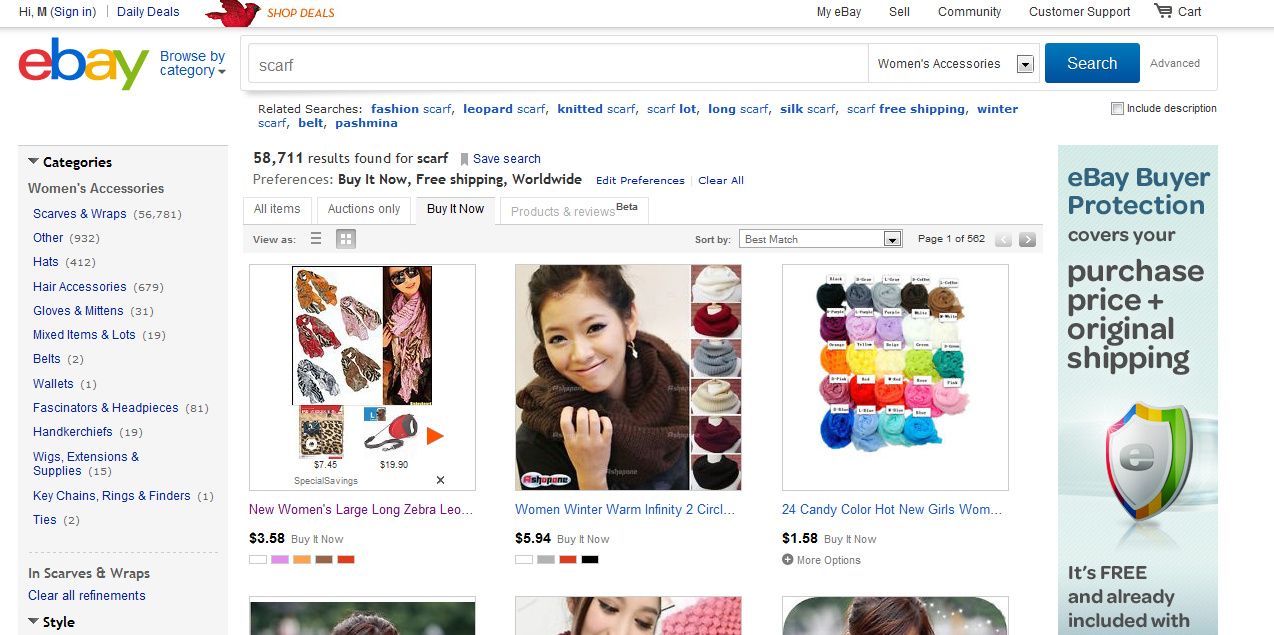The width and height of the screenshot is (1274, 635).
Task: Click the orange play arrow in ad
Action: click(x=434, y=436)
